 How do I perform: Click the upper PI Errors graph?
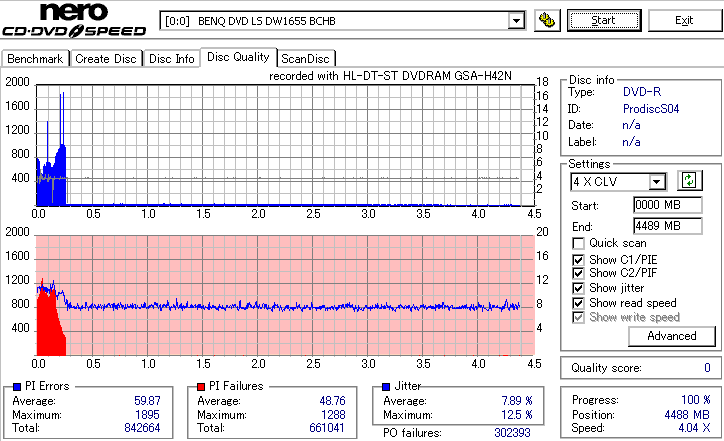pos(285,145)
